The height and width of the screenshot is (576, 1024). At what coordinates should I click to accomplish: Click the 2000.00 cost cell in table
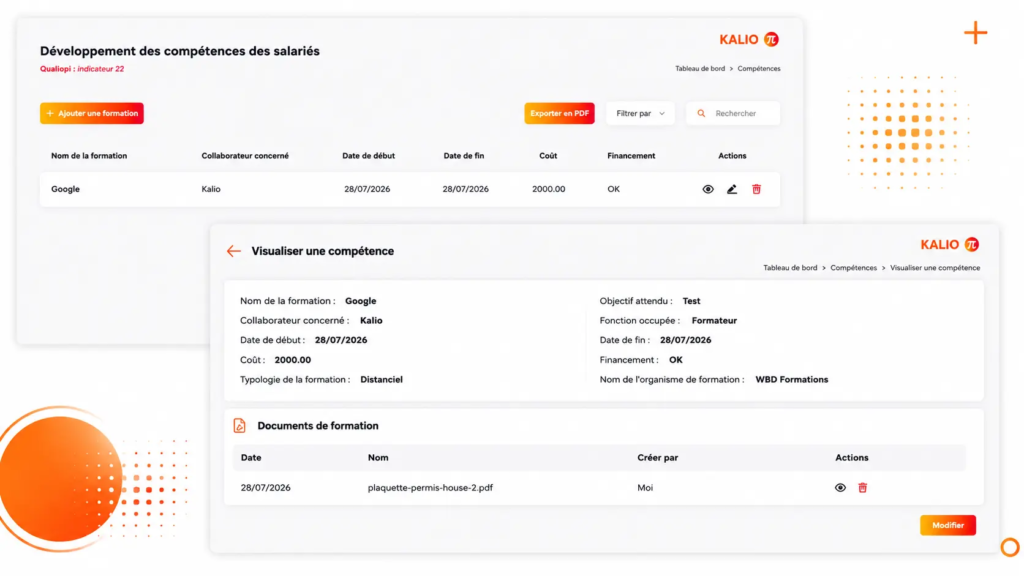click(549, 189)
